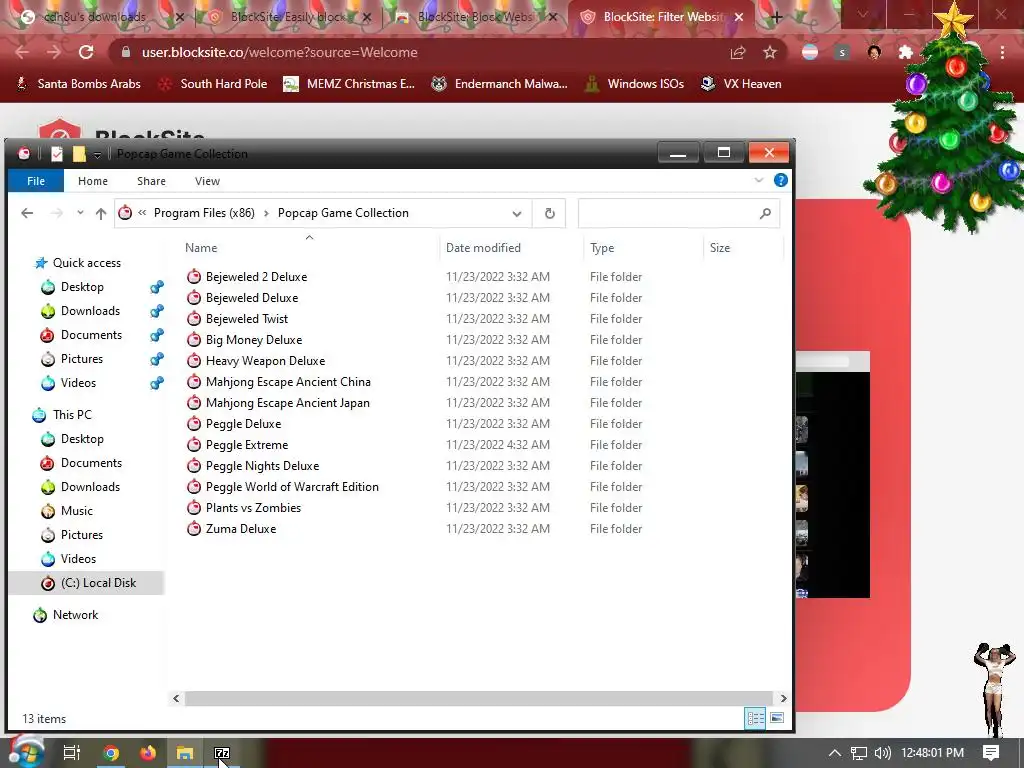This screenshot has width=1024, height=768.
Task: Select This PC in navigation pane
Action: tap(72, 415)
